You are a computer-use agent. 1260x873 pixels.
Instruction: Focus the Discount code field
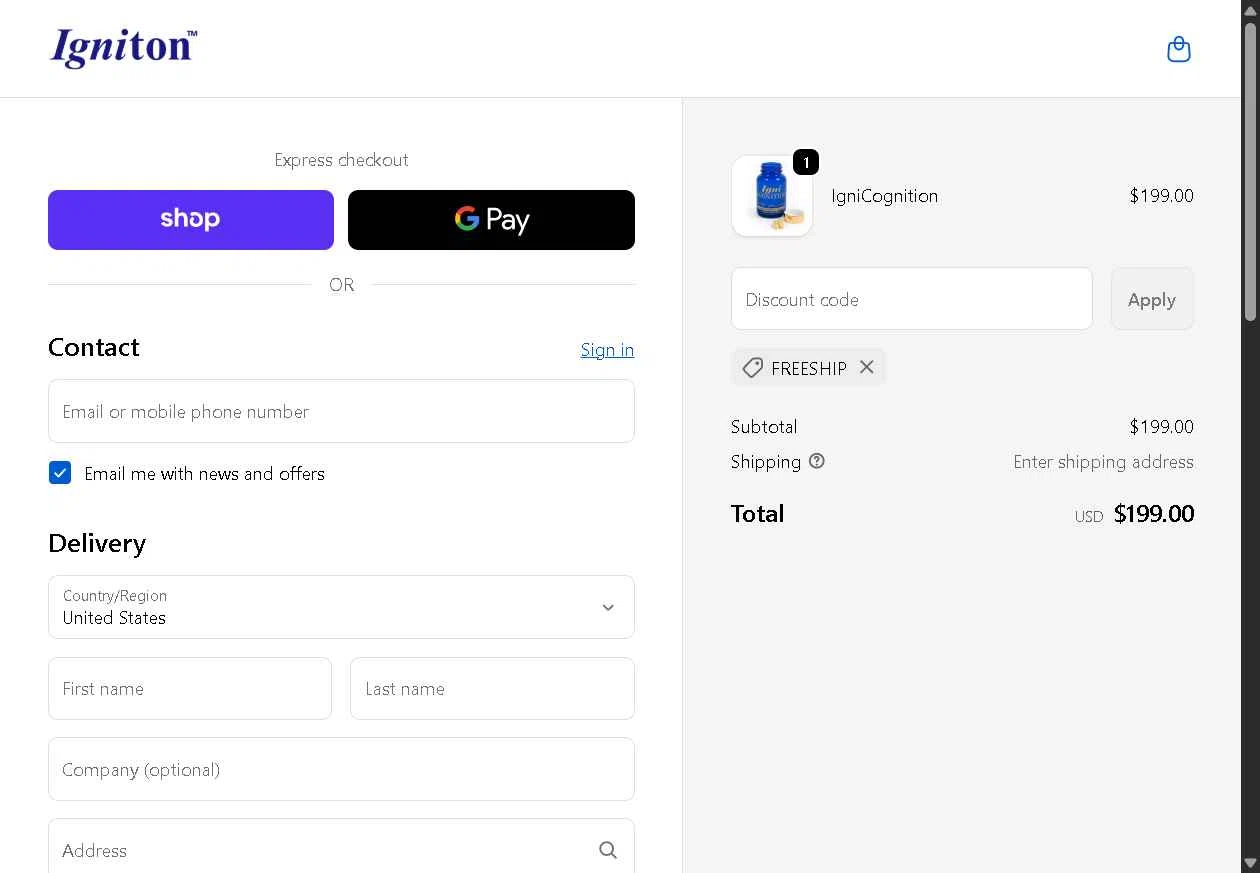point(912,299)
